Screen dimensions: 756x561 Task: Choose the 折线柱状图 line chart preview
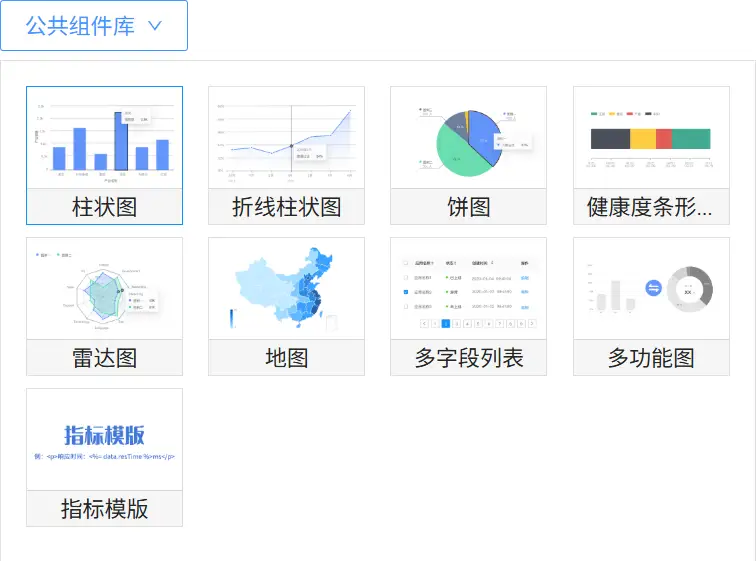[286, 138]
